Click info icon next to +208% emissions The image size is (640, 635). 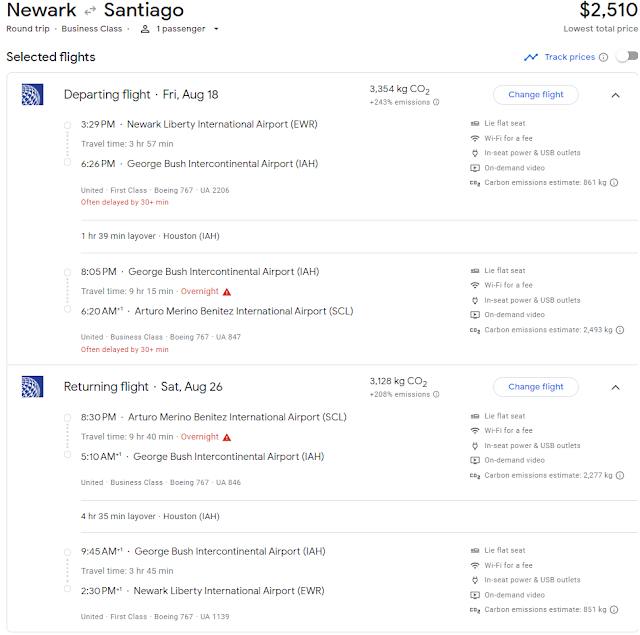436,394
